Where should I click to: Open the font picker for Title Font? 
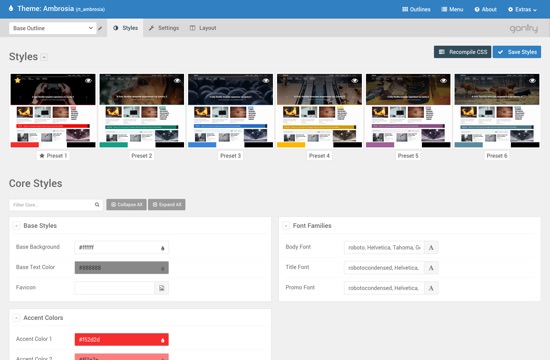click(x=431, y=268)
